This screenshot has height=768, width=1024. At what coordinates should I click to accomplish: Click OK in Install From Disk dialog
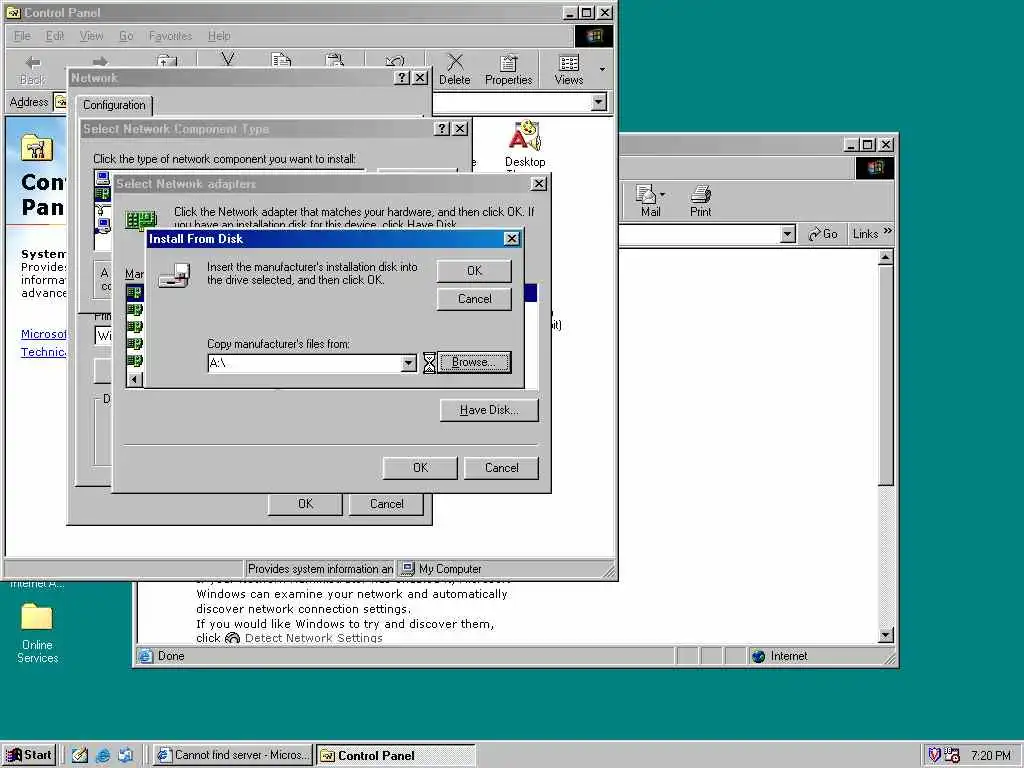[474, 270]
